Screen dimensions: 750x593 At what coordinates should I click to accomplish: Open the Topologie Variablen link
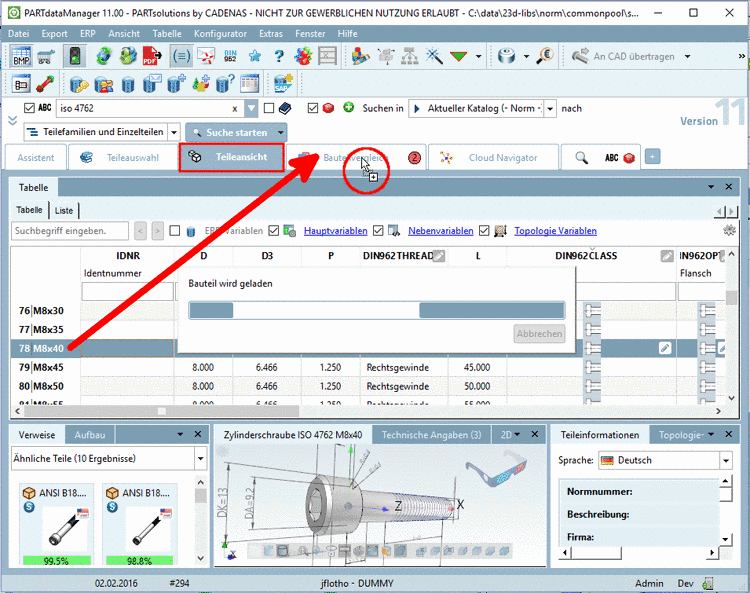click(x=555, y=231)
